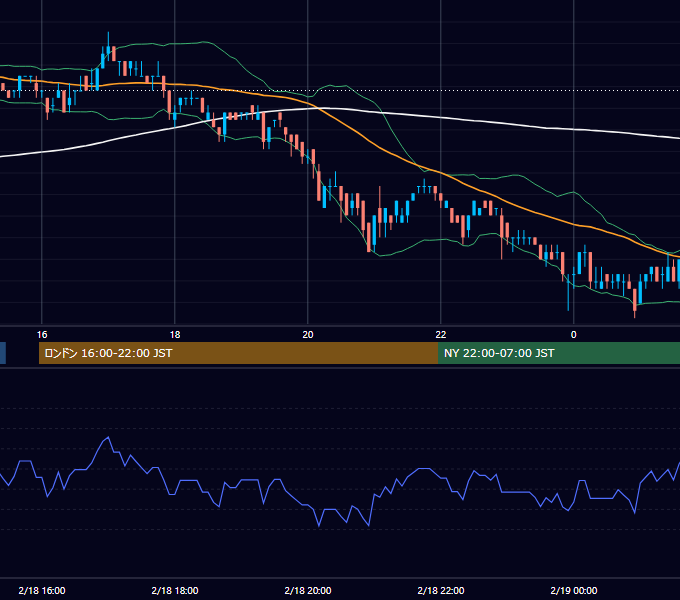The height and width of the screenshot is (600, 680).
Task: Click the 2/18 22:00 date label
Action: tap(441, 590)
